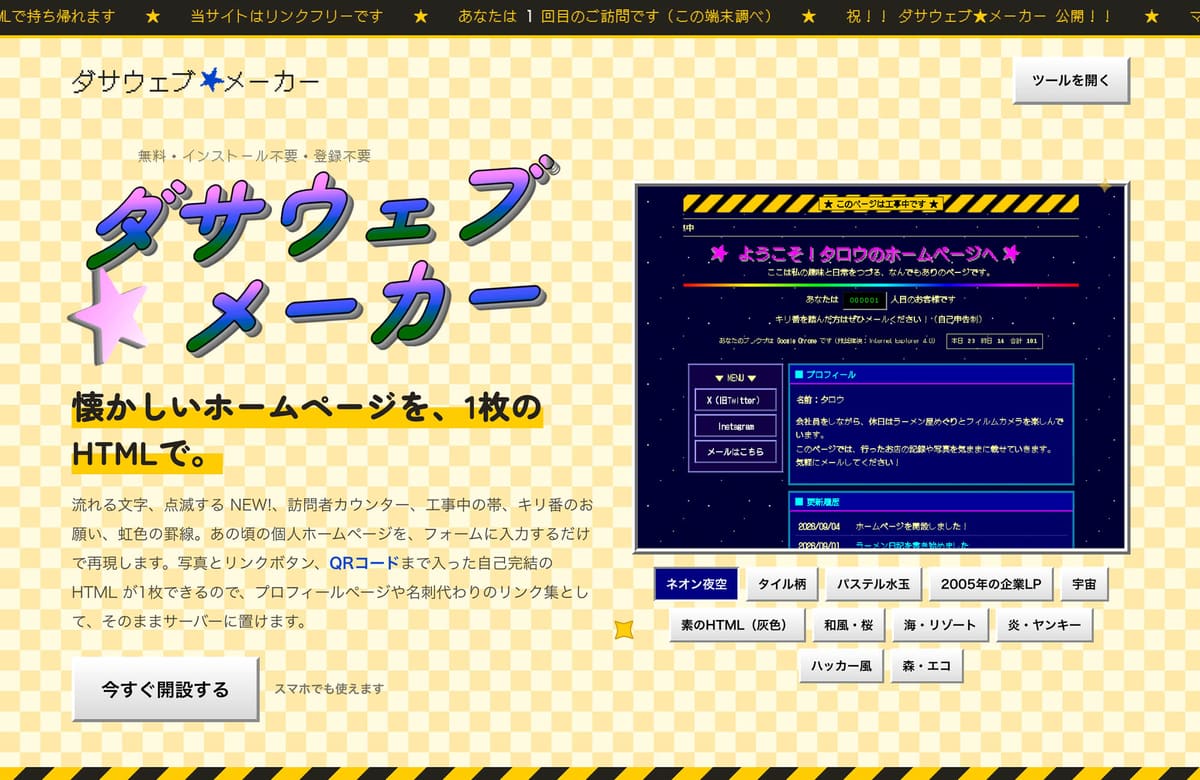
Task: Click メールはこちら button in the preview
Action: [735, 452]
